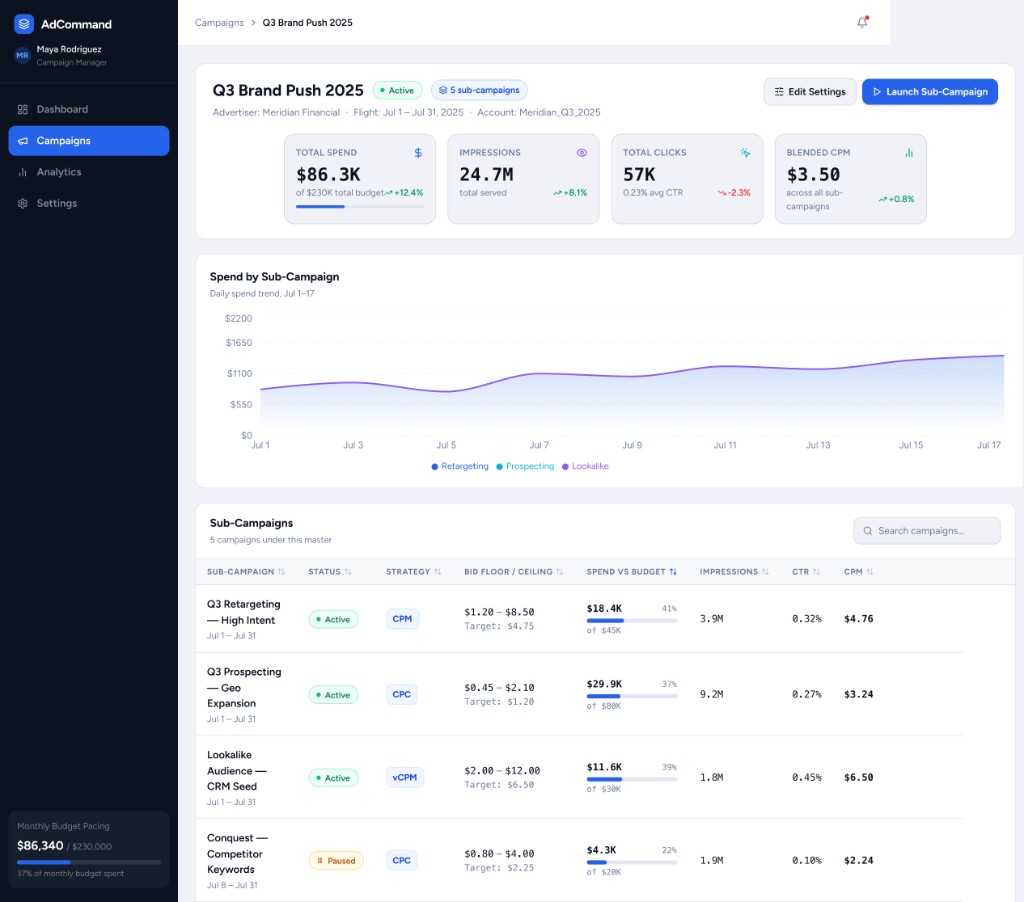Viewport: 1024px width, 902px height.
Task: Toggle Lookalike series in chart legend
Action: tap(585, 466)
